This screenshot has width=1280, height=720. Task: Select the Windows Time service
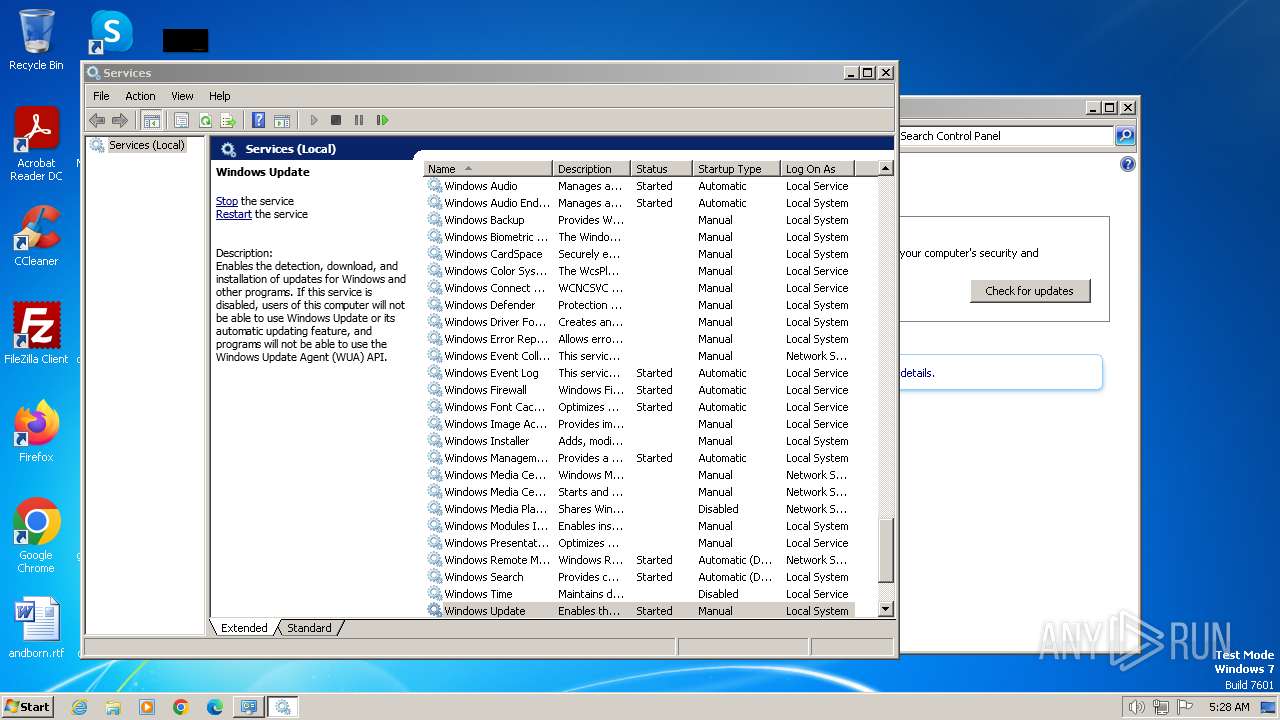coord(640,594)
